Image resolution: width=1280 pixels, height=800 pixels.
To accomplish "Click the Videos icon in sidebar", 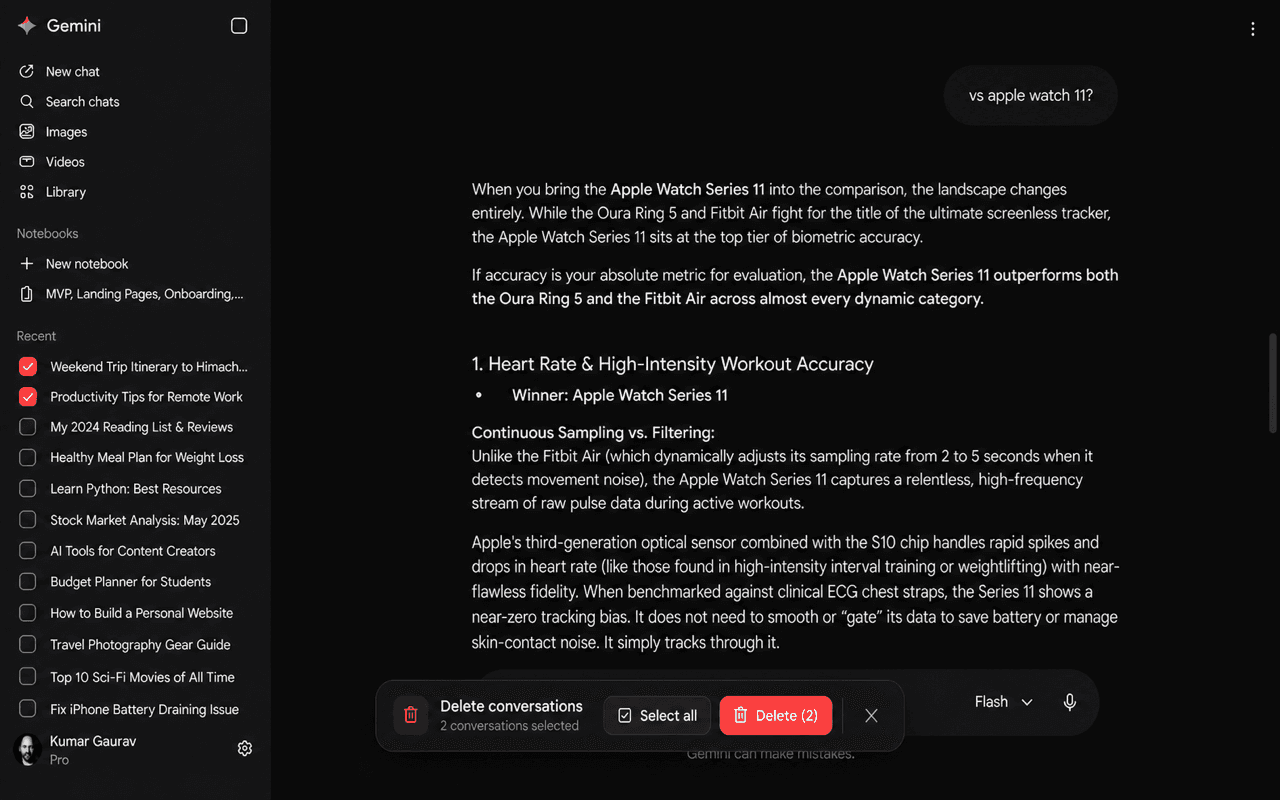I will point(27,162).
